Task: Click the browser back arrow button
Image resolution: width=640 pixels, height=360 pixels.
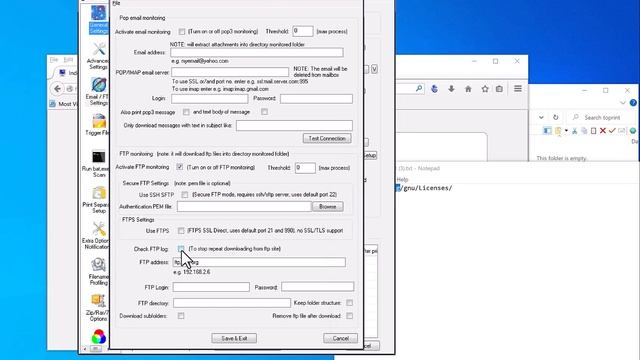Action: click(58, 89)
